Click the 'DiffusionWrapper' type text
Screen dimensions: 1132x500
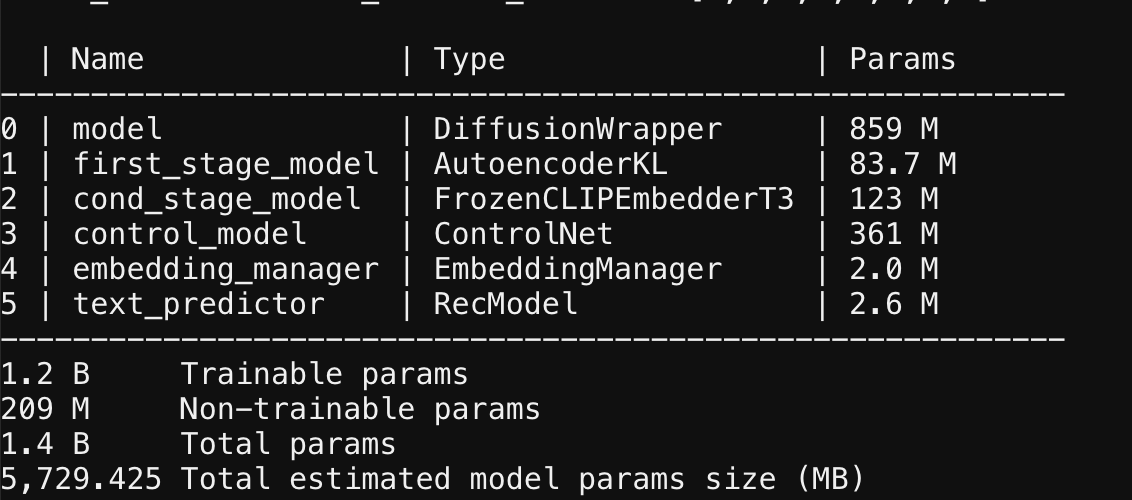pos(577,129)
